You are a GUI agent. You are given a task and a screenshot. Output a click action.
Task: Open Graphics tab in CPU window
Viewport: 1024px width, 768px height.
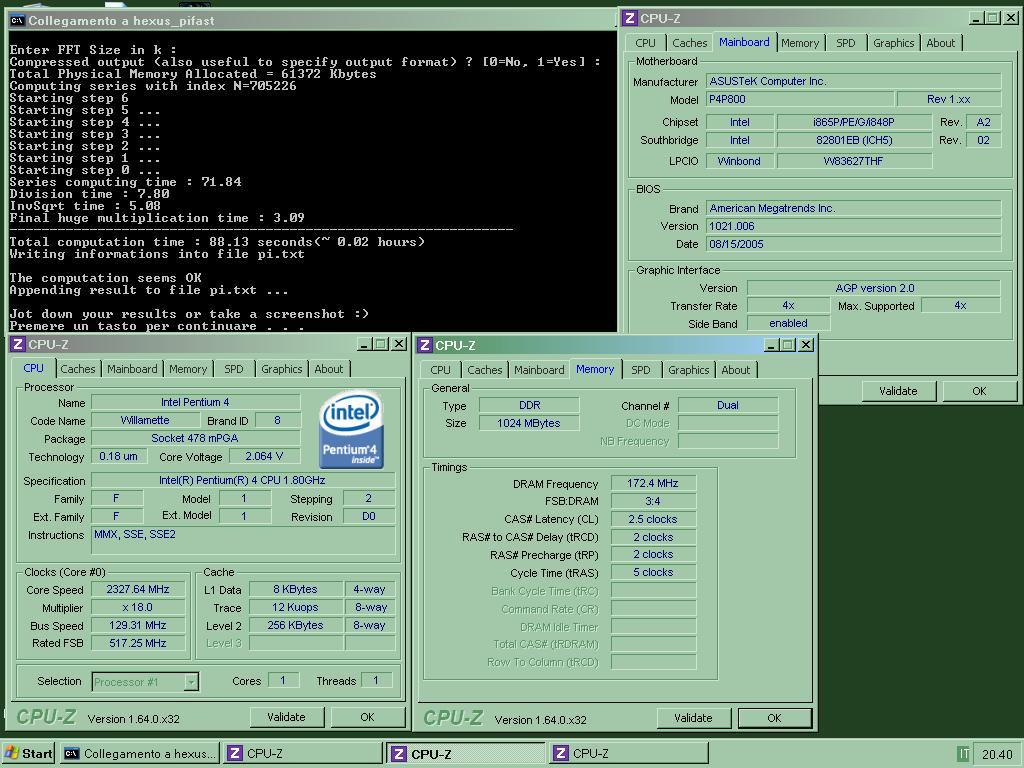281,369
